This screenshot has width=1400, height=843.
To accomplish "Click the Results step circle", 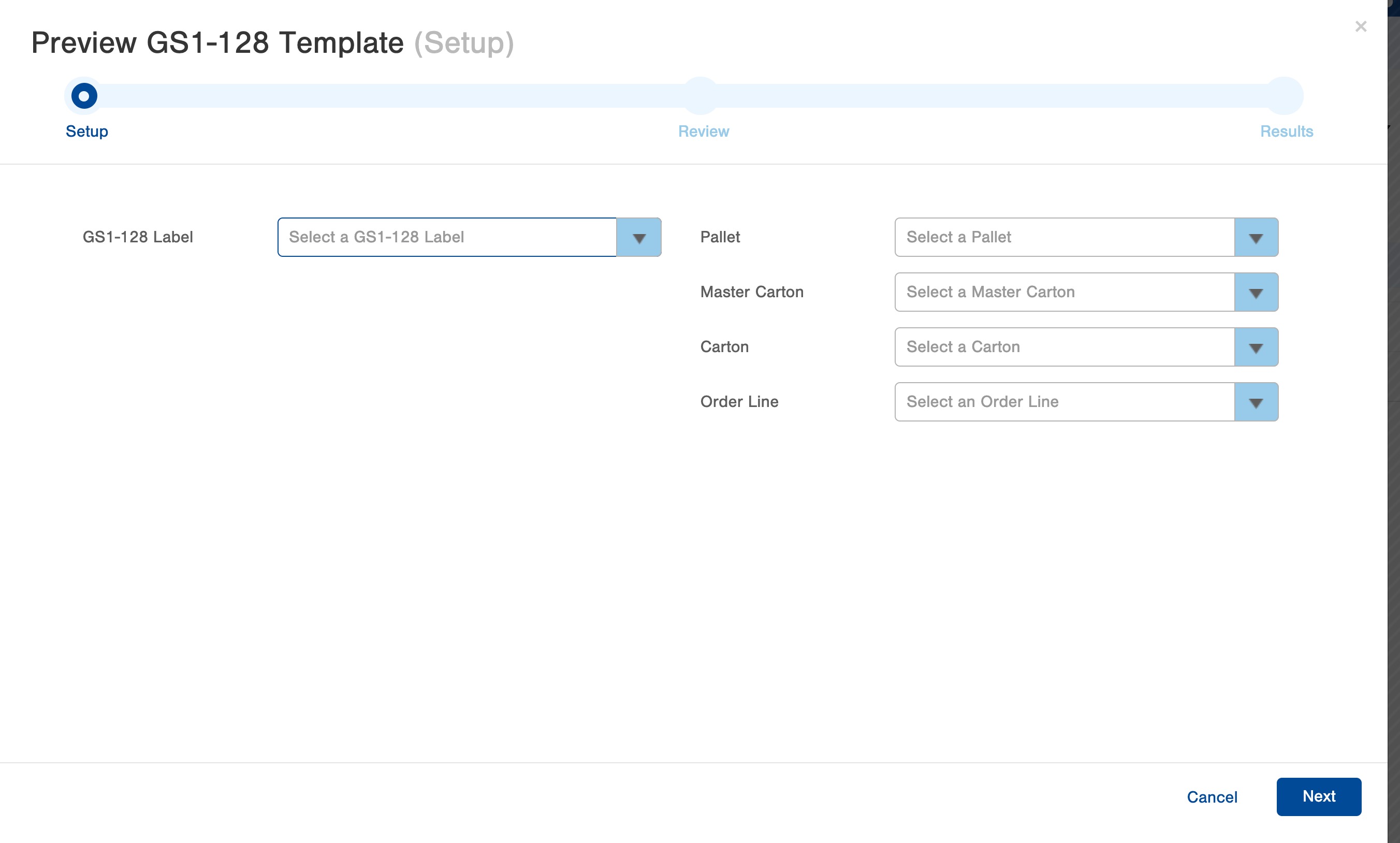I will click(1285, 96).
